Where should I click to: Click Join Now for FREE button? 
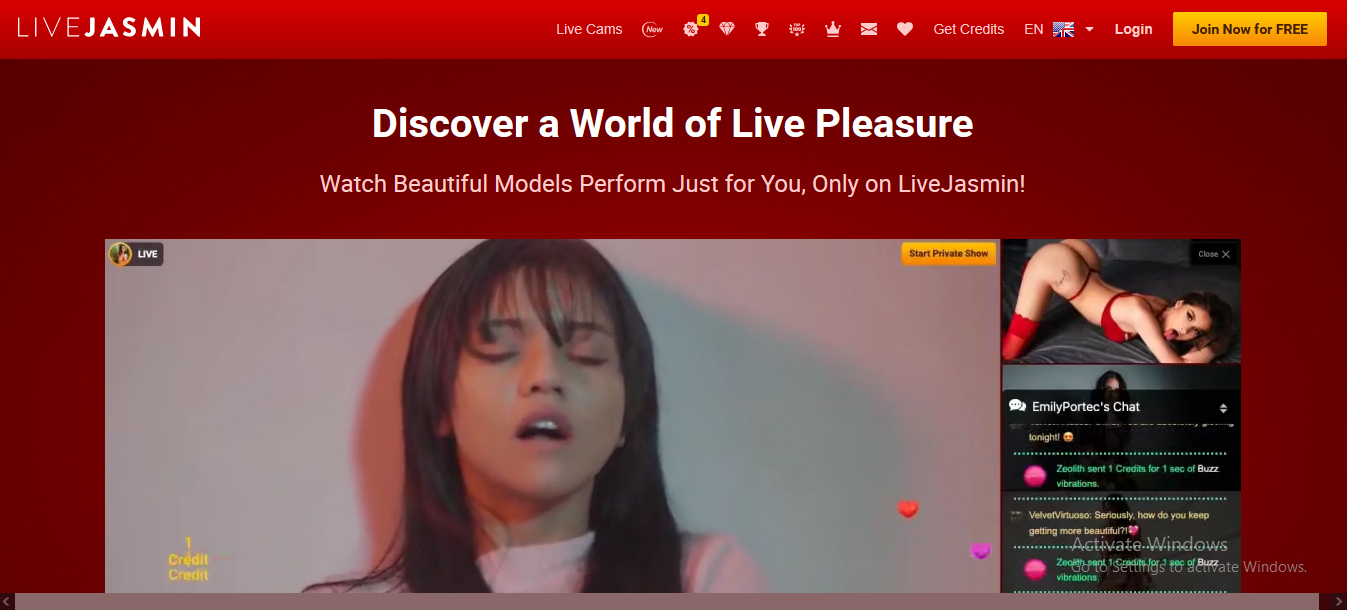pyautogui.click(x=1250, y=29)
